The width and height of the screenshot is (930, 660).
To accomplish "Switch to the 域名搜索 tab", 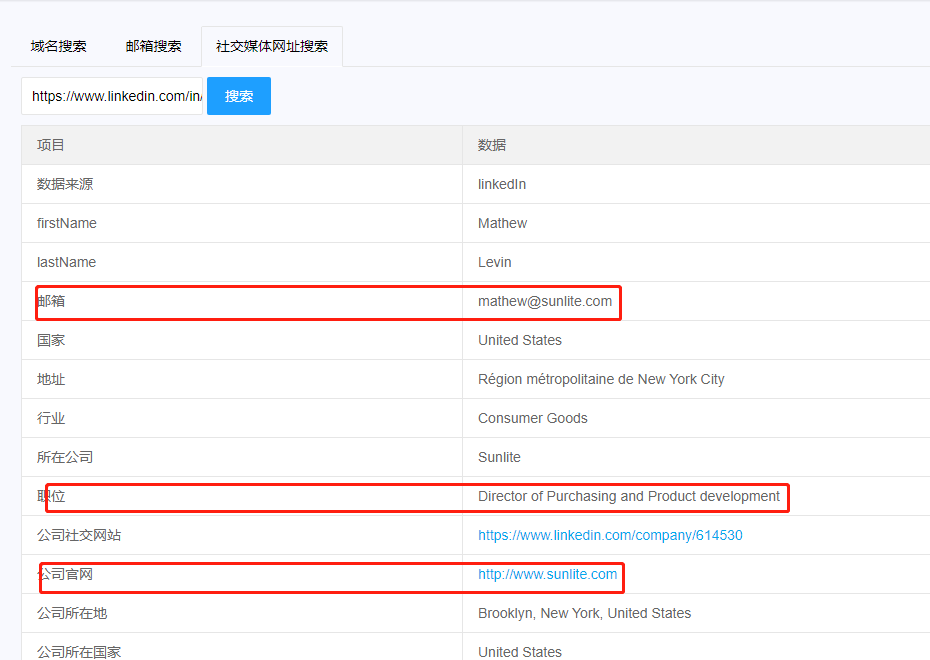I will tap(58, 46).
